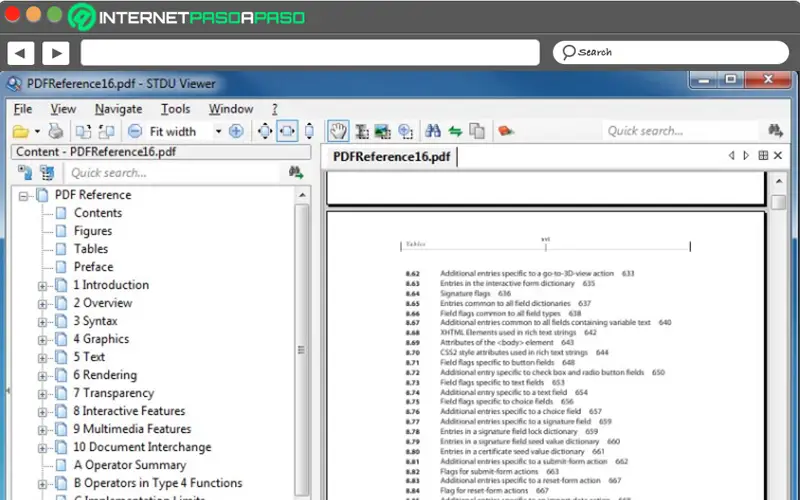This screenshot has height=500, width=800.
Task: Open the Fit width zoom dropdown
Action: pyautogui.click(x=218, y=131)
